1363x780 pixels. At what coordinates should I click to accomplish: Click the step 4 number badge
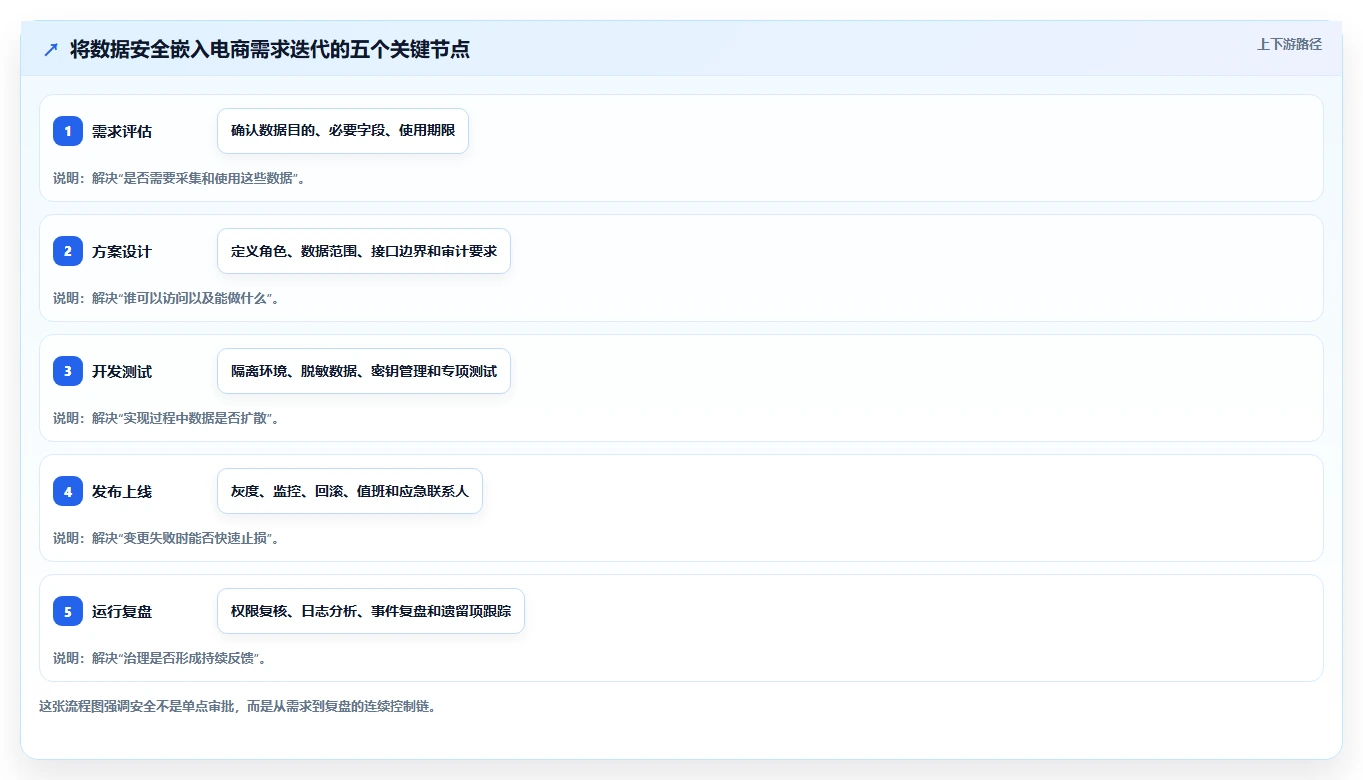point(68,491)
